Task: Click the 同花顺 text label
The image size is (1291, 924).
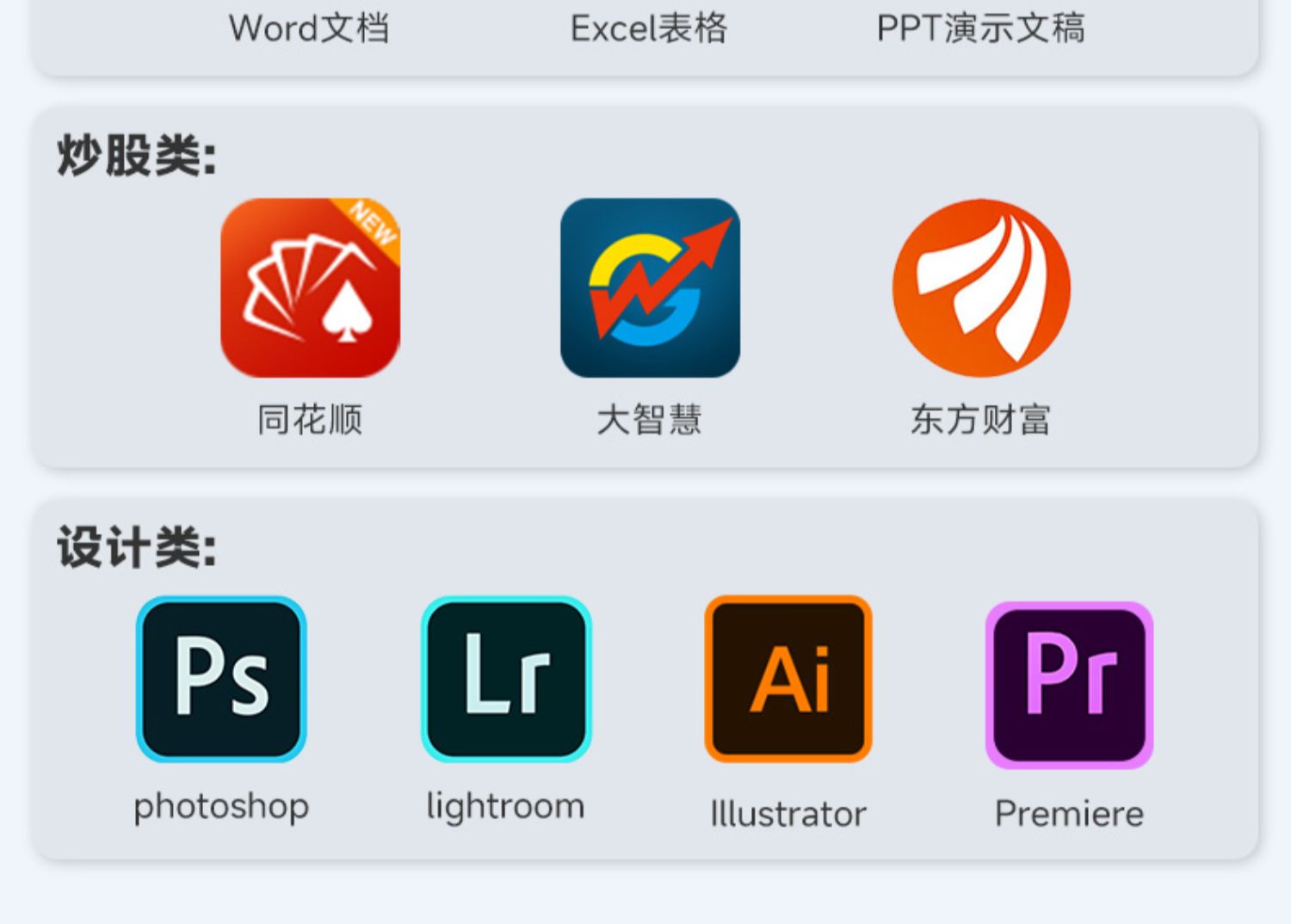Action: click(x=310, y=420)
